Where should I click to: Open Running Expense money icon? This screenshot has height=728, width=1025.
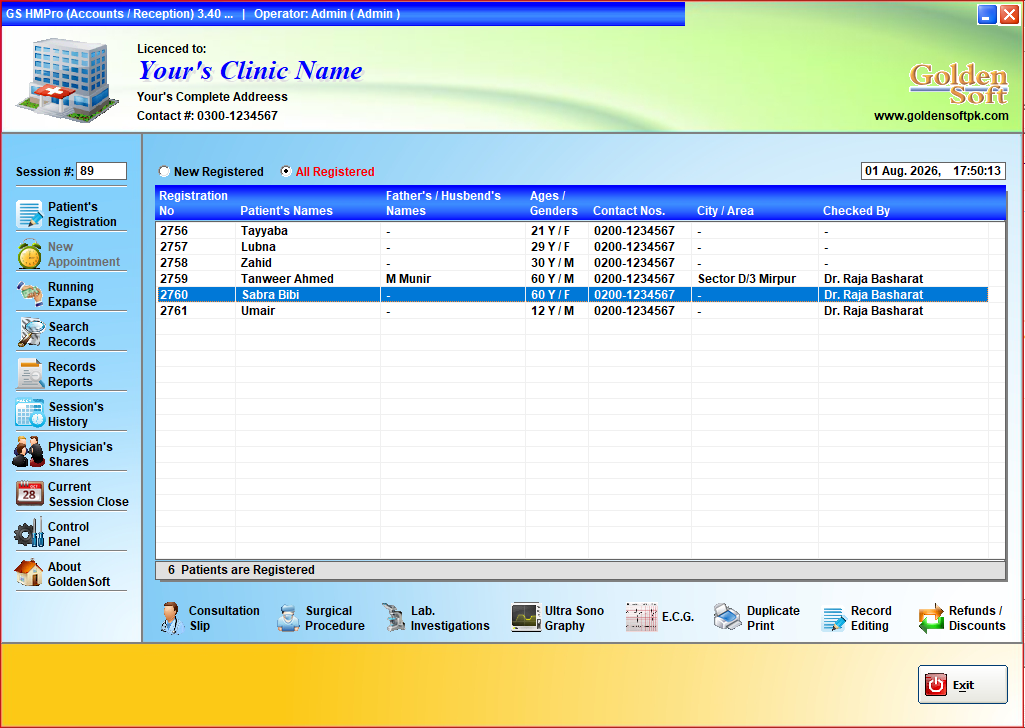29,294
